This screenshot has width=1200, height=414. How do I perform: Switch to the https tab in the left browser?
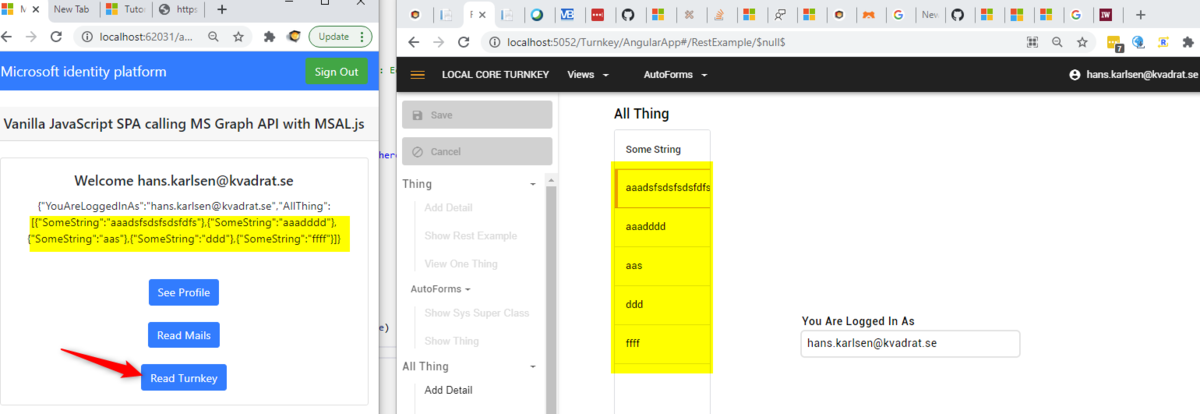coord(179,9)
